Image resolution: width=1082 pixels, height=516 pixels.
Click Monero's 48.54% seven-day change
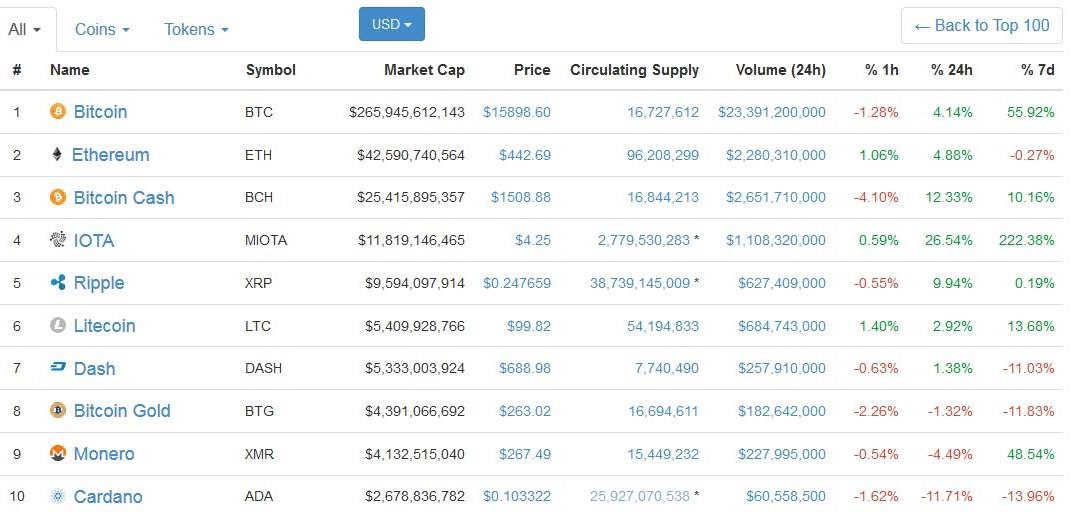[x=1031, y=454]
